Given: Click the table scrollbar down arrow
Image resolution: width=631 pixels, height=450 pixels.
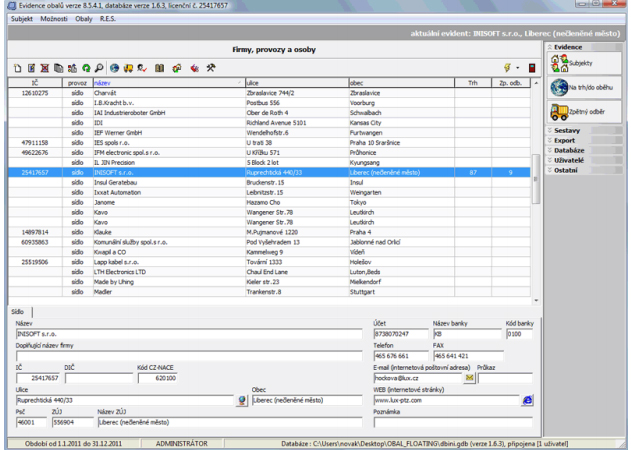Looking at the screenshot, I should point(536,301).
